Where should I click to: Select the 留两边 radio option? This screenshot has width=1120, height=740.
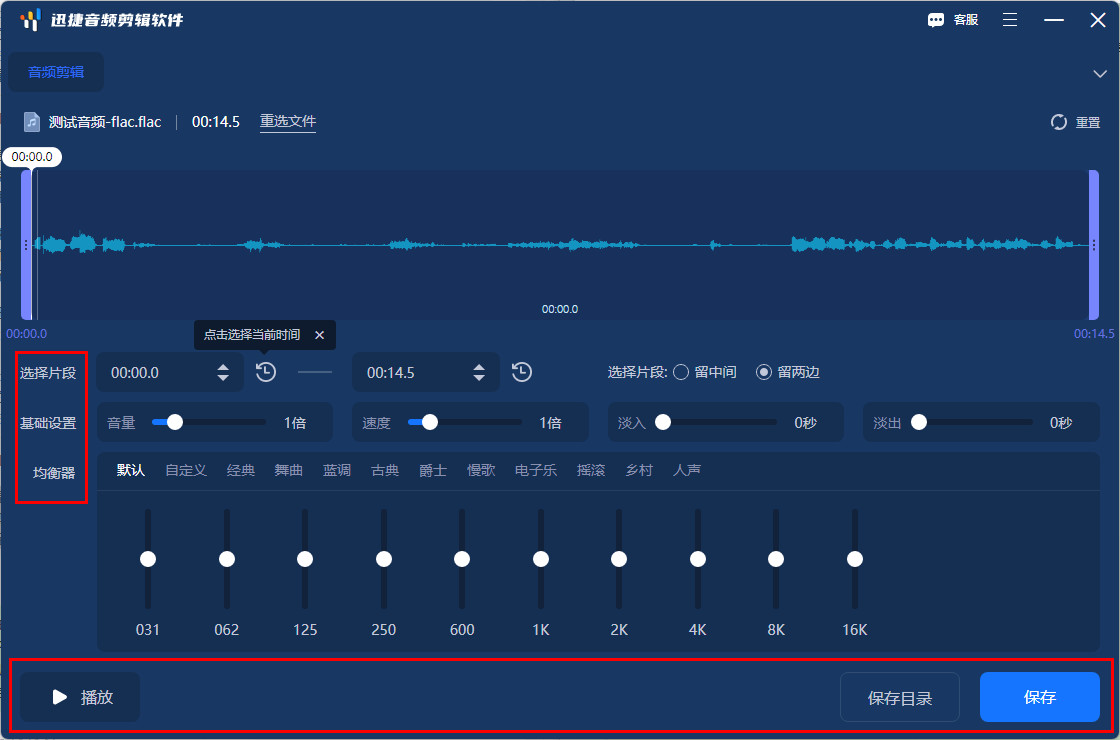[x=764, y=372]
